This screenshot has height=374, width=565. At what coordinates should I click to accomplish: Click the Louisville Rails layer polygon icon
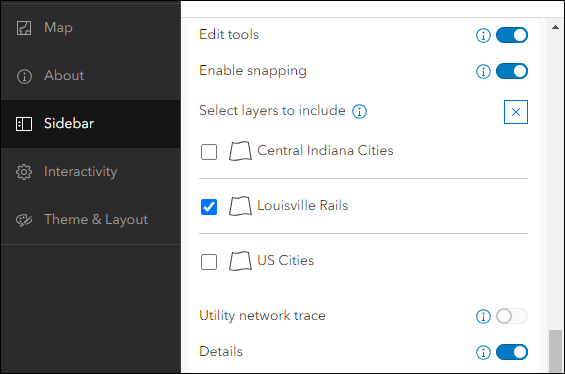point(240,206)
